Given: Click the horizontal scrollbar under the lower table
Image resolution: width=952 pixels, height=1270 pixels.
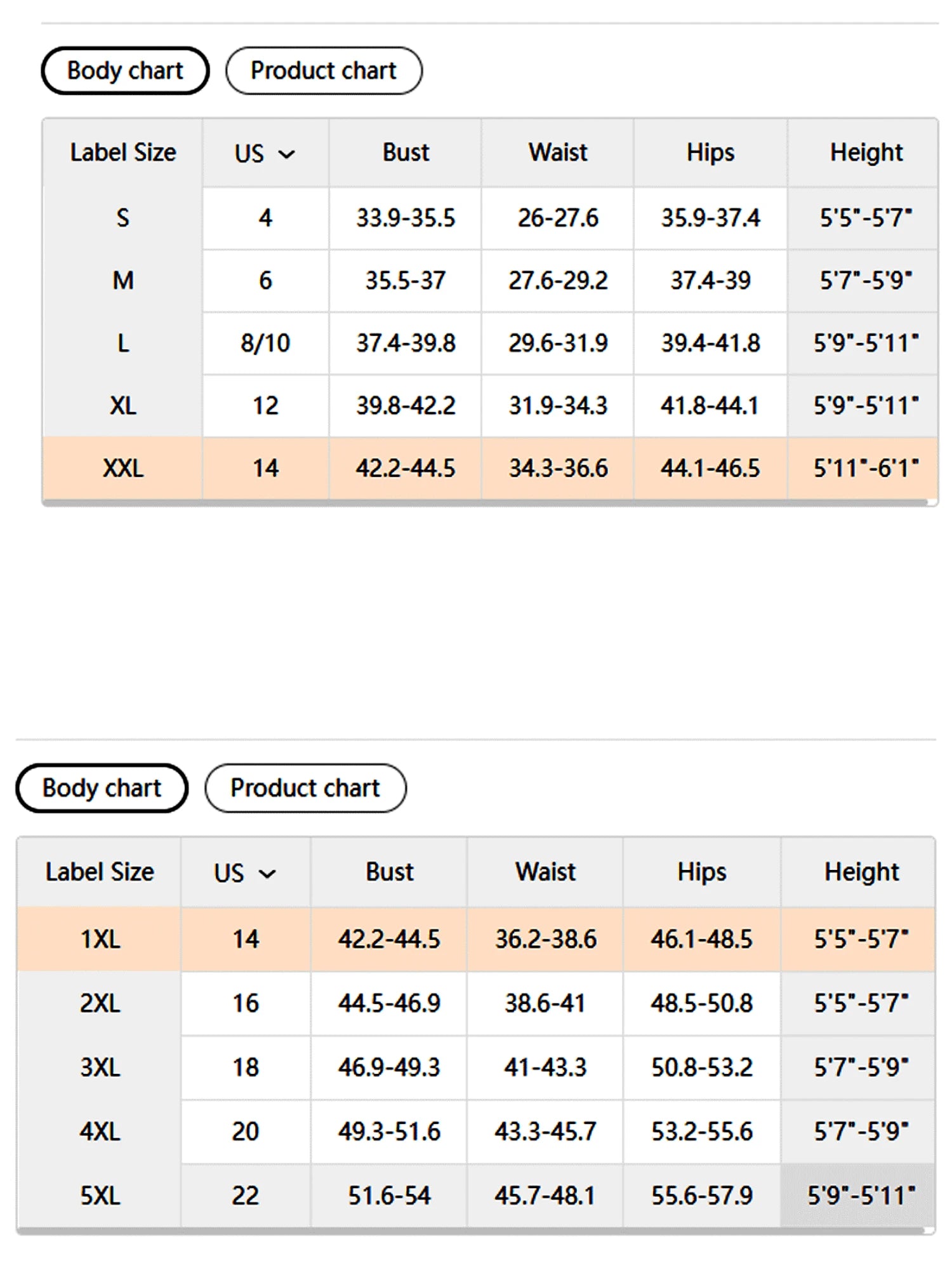Looking at the screenshot, I should coord(471,1231).
